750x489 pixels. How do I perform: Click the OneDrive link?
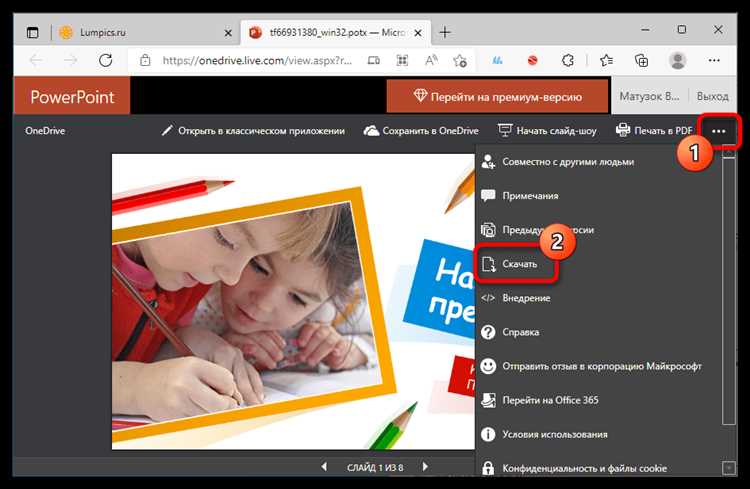pos(47,131)
